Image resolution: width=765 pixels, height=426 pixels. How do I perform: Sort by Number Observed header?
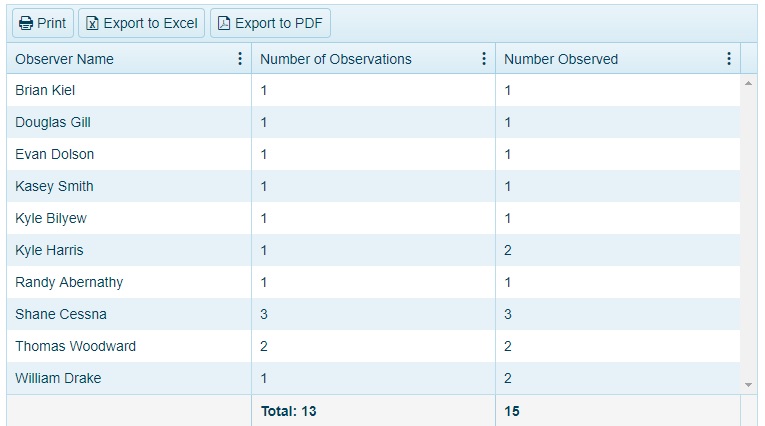click(561, 59)
